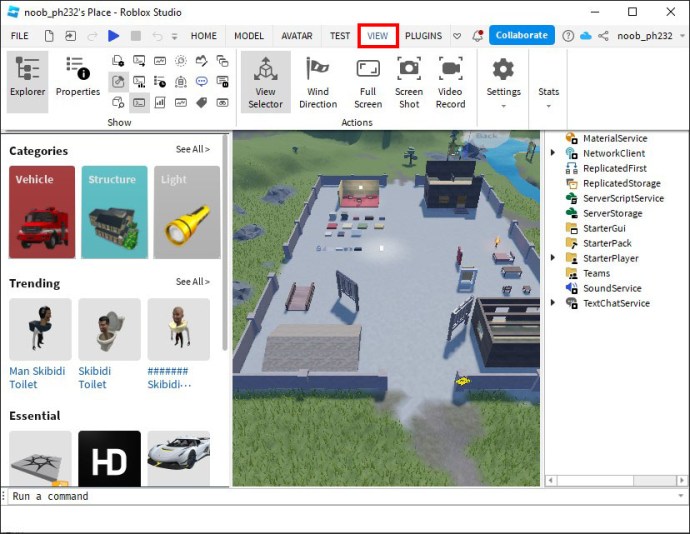
Task: Take a Screen Shot
Action: click(409, 81)
